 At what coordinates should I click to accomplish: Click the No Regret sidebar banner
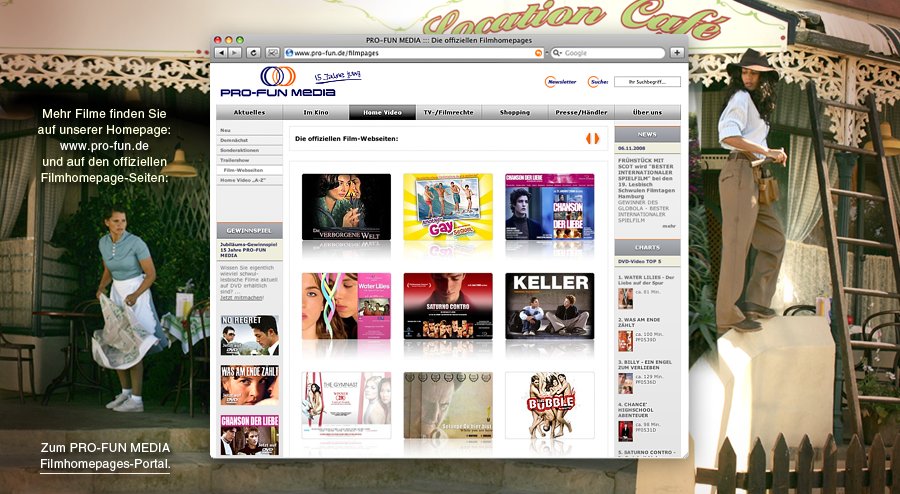pyautogui.click(x=250, y=335)
